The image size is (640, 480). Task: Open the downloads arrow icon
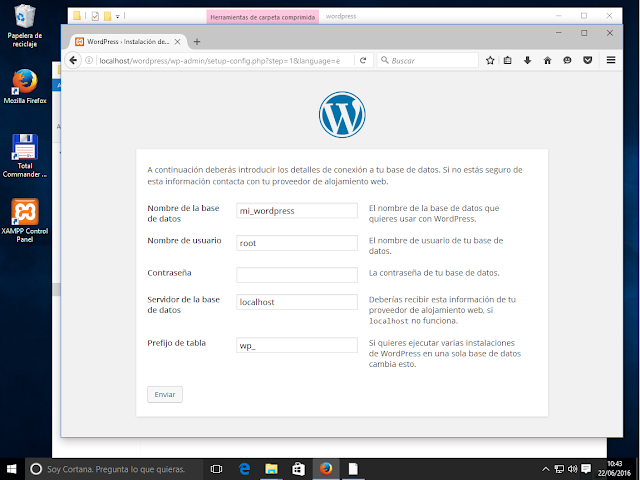[x=527, y=60]
